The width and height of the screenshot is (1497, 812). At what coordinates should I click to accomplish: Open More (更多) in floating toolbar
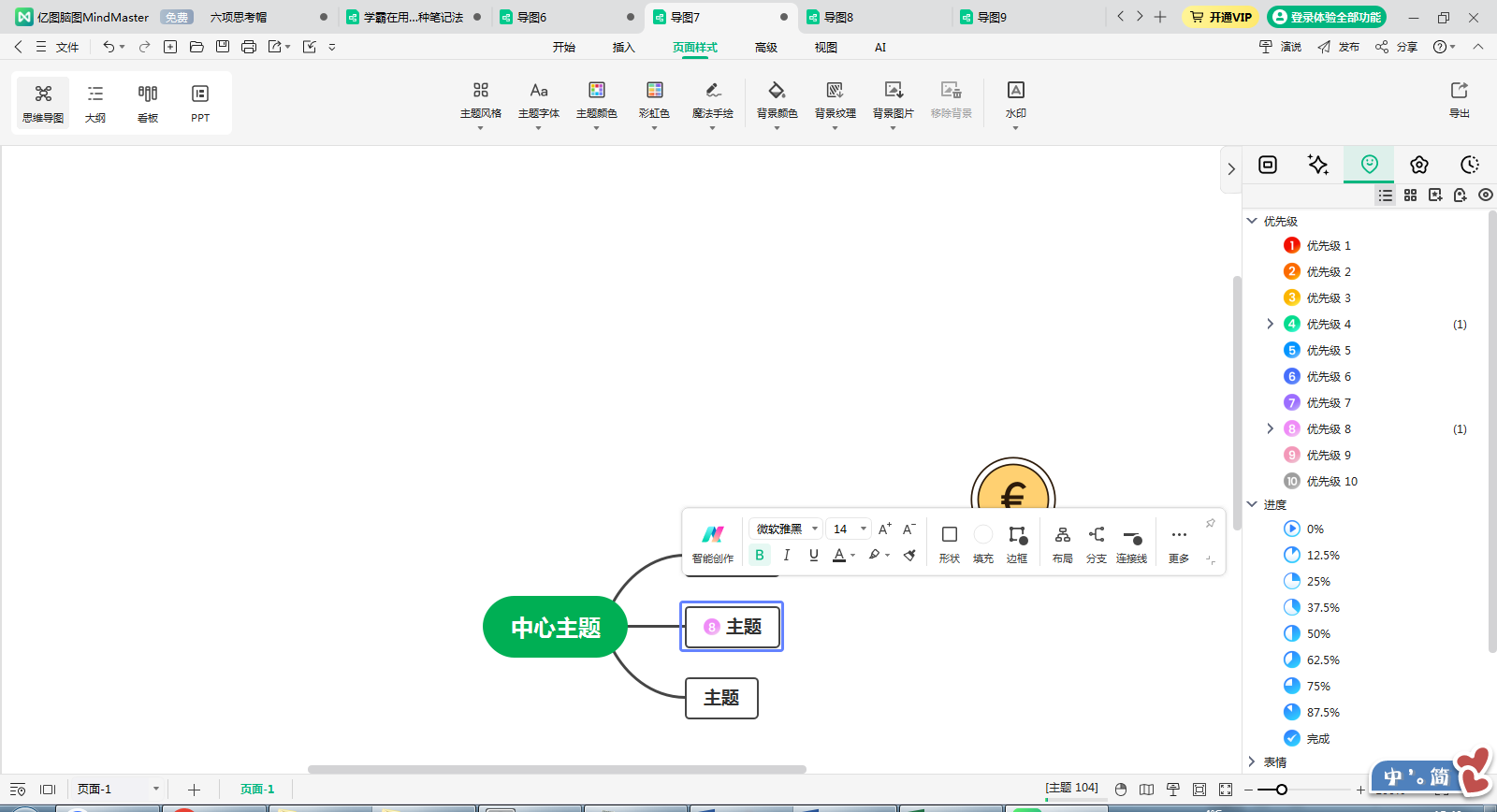tap(1179, 543)
